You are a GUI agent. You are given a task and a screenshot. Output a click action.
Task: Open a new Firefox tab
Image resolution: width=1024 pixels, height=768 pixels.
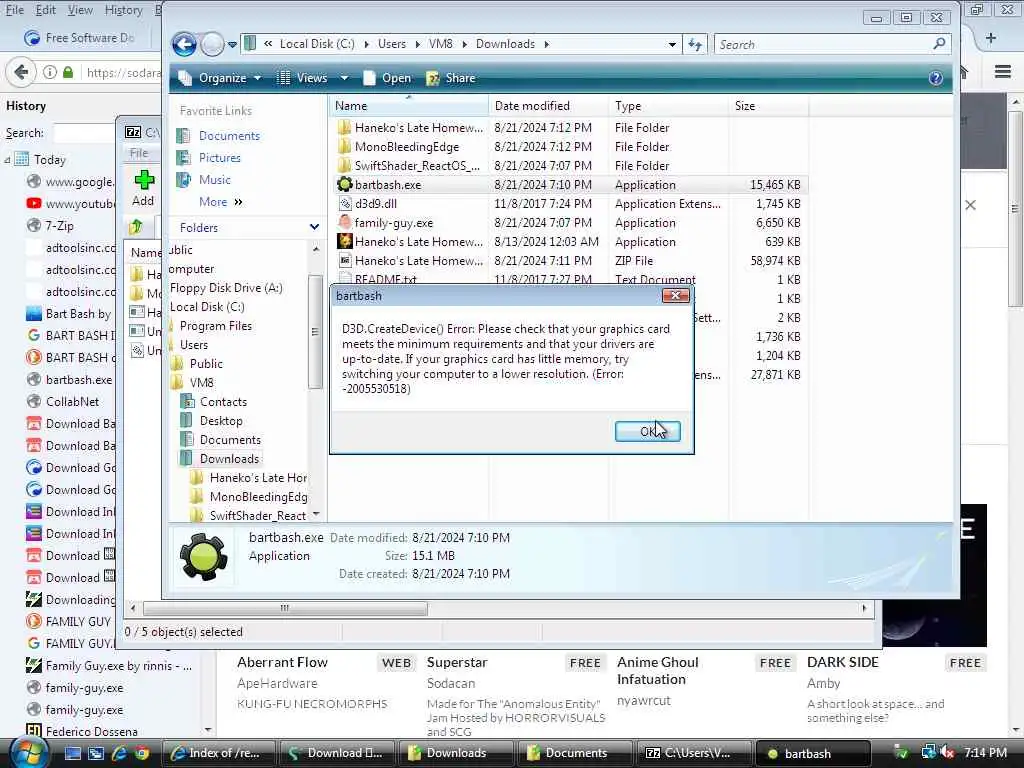tap(991, 38)
